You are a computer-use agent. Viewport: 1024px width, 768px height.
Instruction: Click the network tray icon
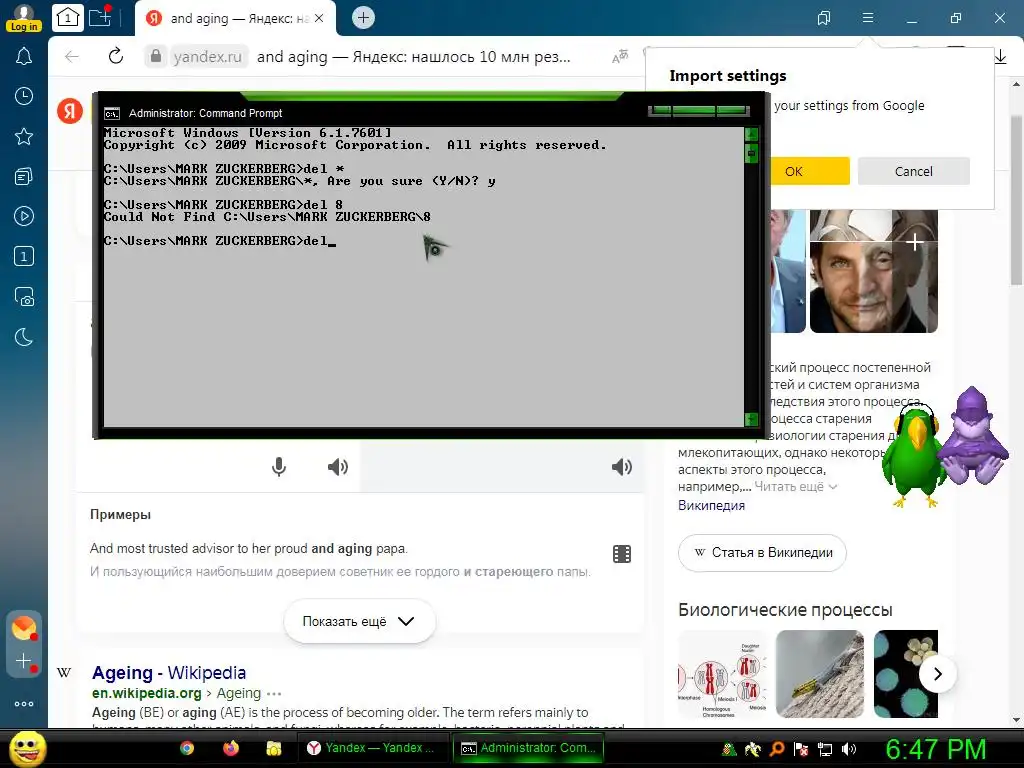point(825,749)
